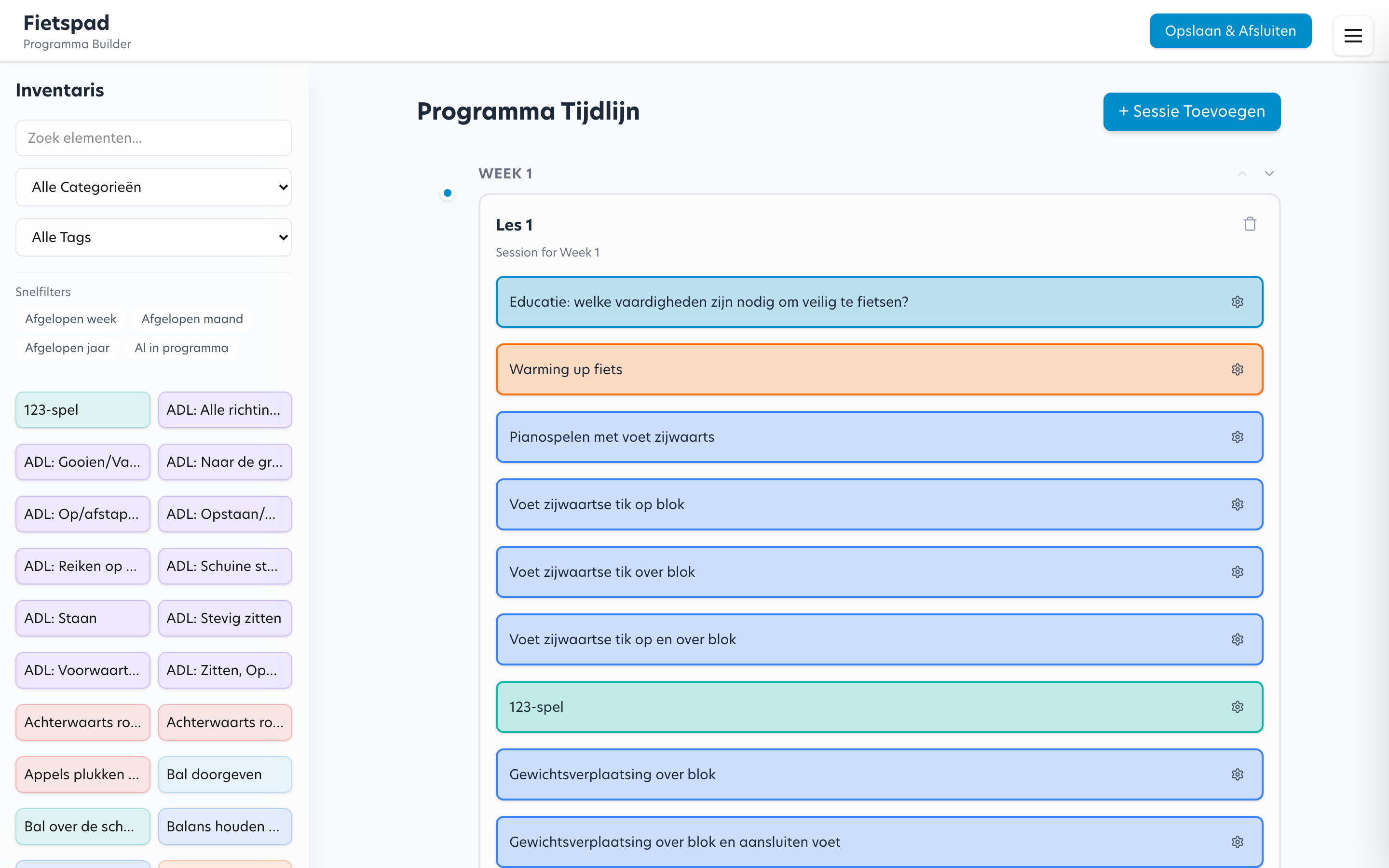Open the hamburger navigation menu
1389x868 pixels.
click(x=1353, y=36)
